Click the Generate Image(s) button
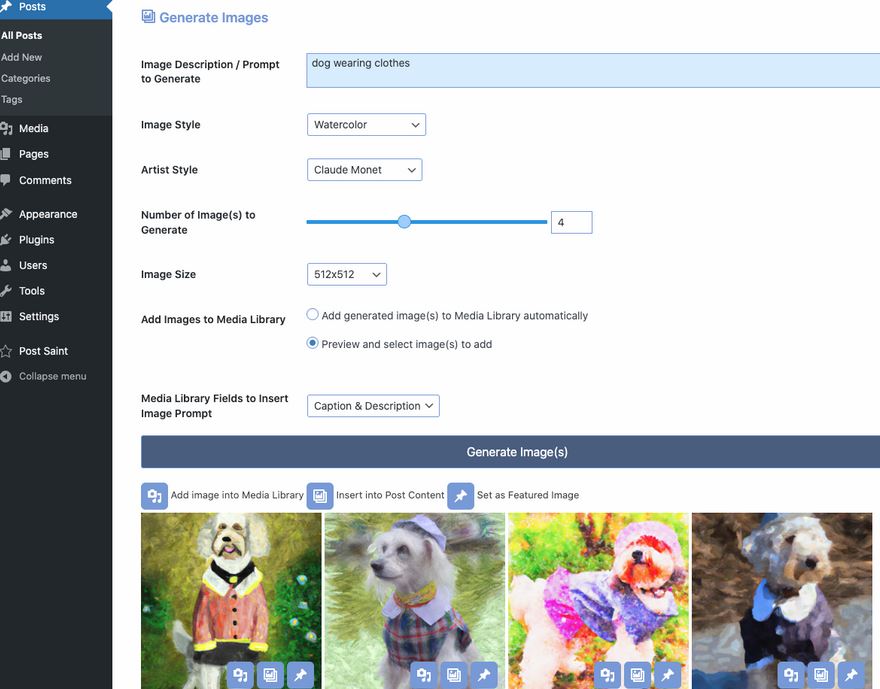The height and width of the screenshot is (689, 880). [511, 452]
